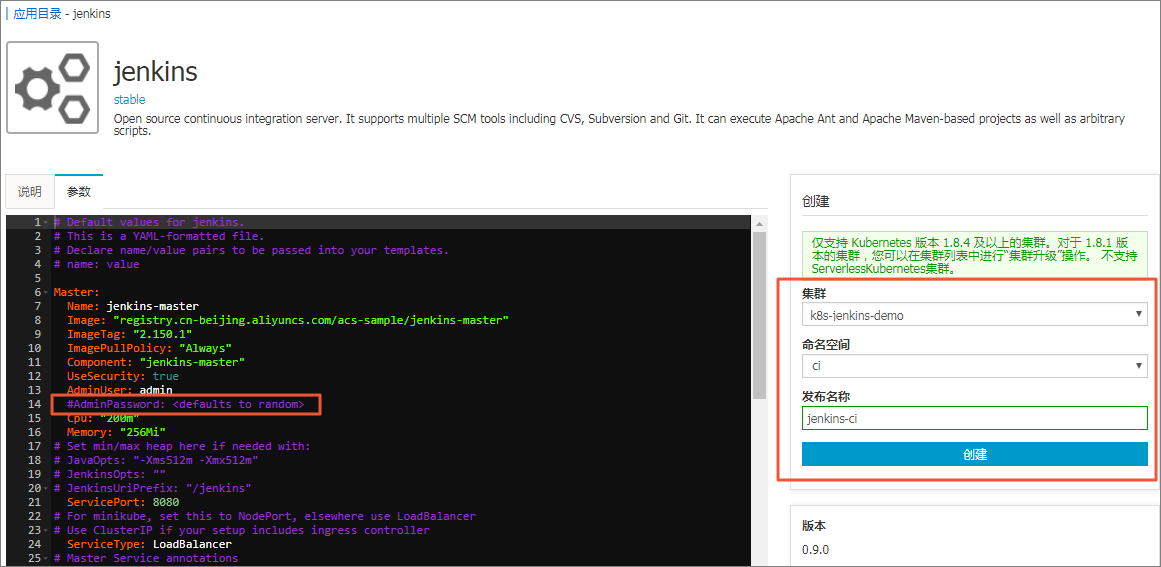This screenshot has width=1161, height=567.
Task: Click the 'ServicePort: 8080' line
Action: (123, 503)
